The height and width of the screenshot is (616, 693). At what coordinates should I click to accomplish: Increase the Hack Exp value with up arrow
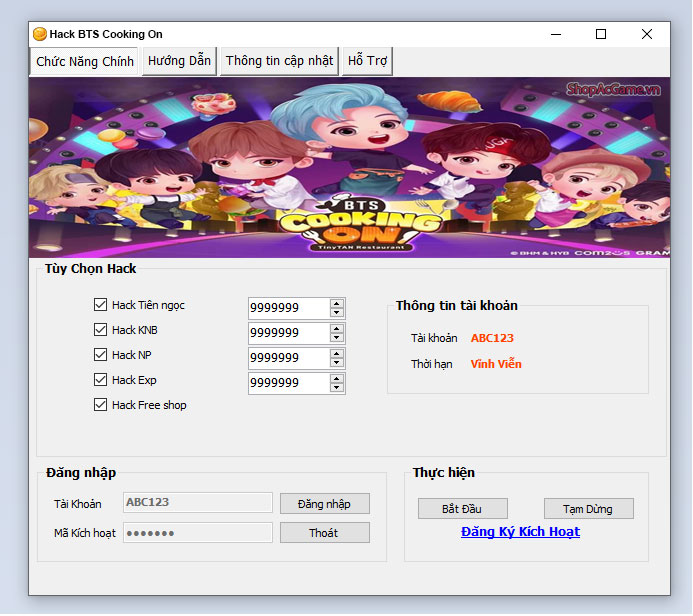337,379
